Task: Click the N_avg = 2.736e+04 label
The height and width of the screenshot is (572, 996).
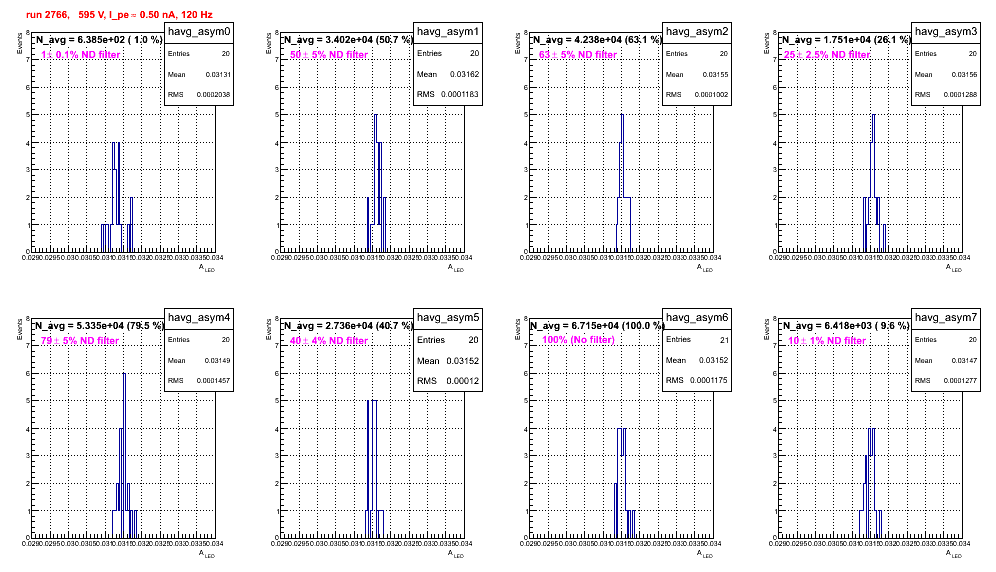Action: [x=347, y=325]
